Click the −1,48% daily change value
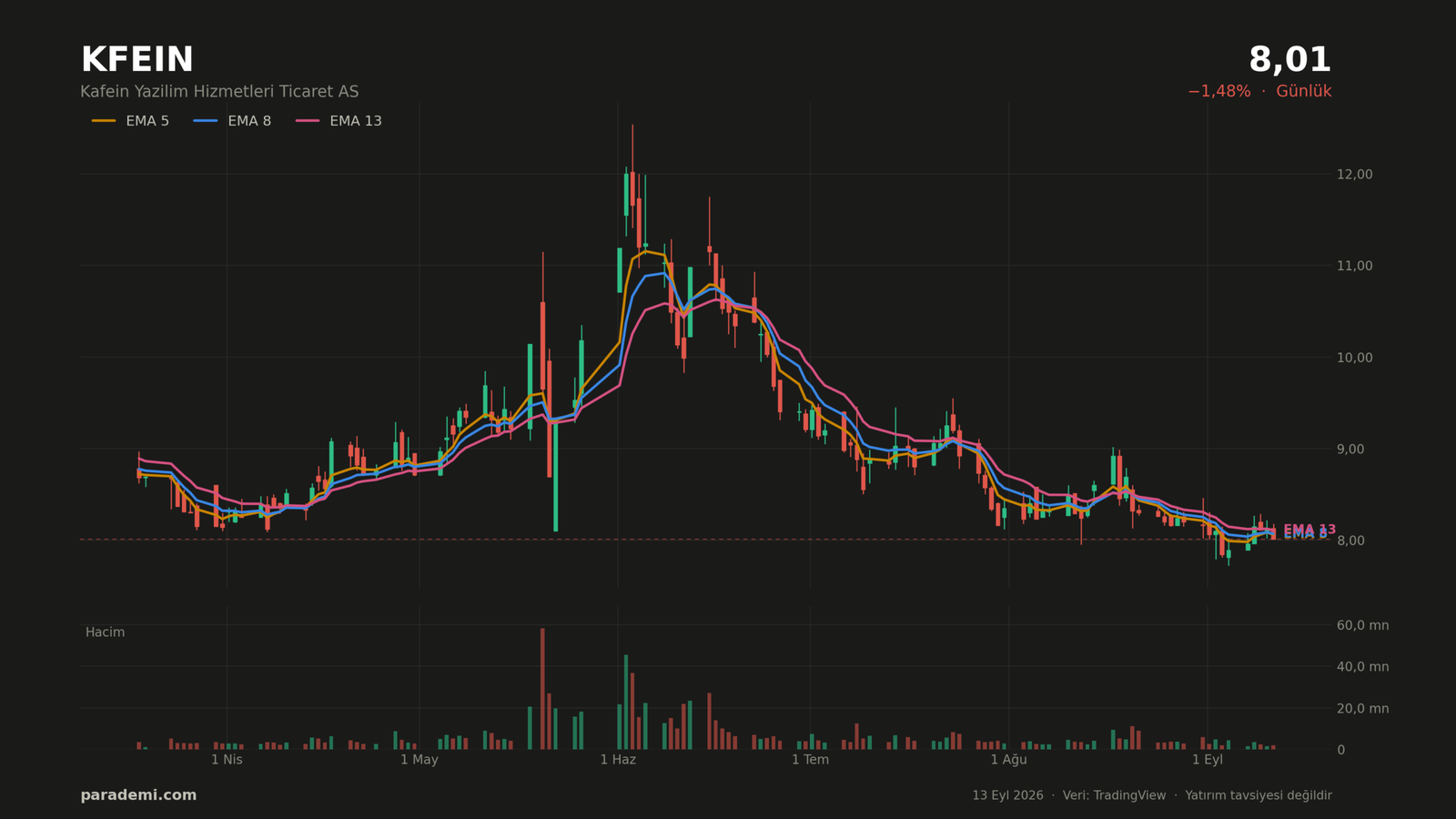This screenshot has width=1456, height=819. (1218, 92)
